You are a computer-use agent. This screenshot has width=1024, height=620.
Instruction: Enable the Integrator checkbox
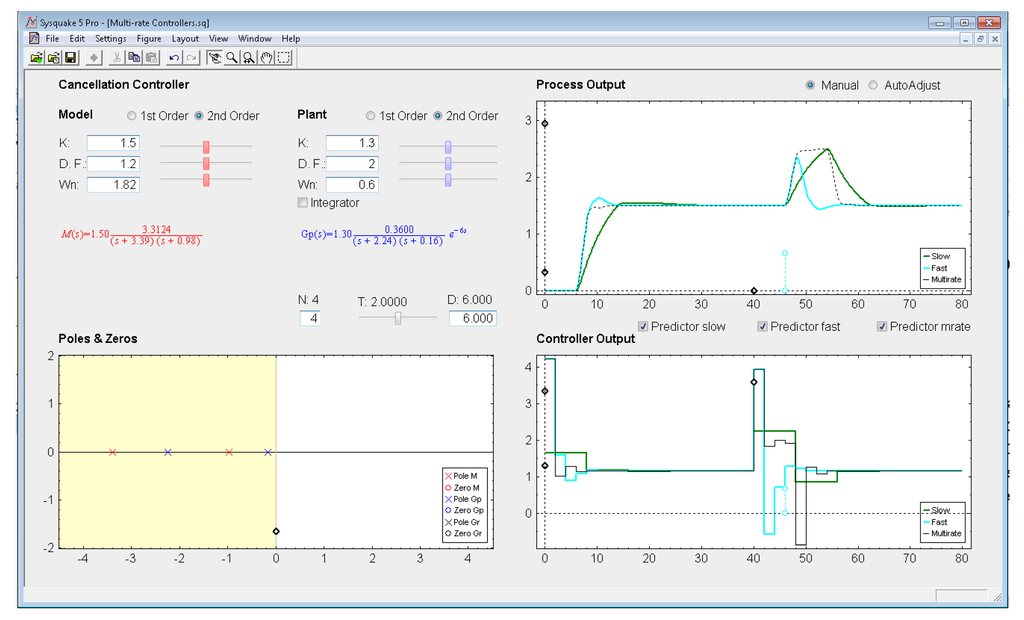304,203
